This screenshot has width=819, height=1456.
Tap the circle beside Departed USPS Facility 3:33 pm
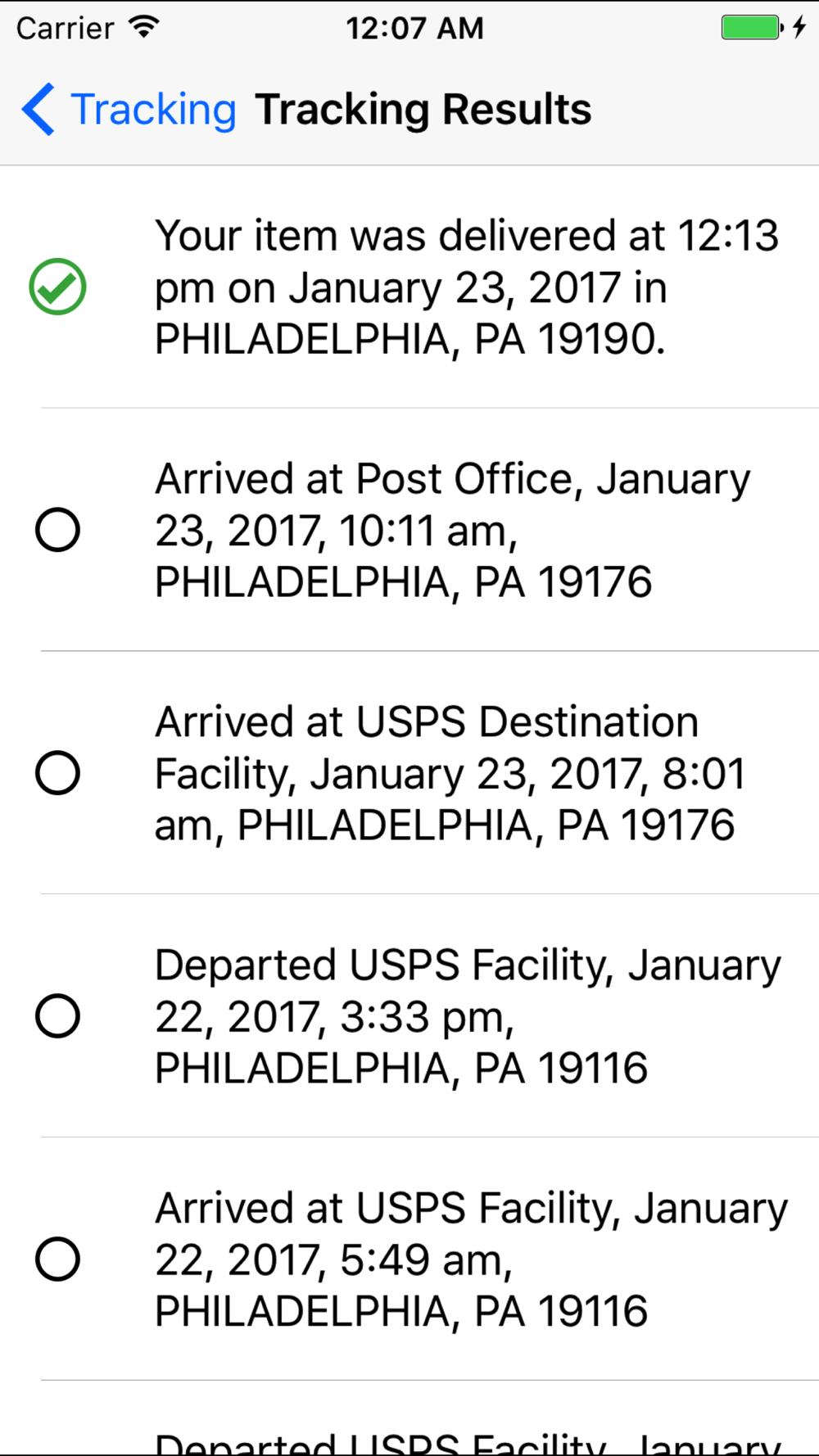57,1016
